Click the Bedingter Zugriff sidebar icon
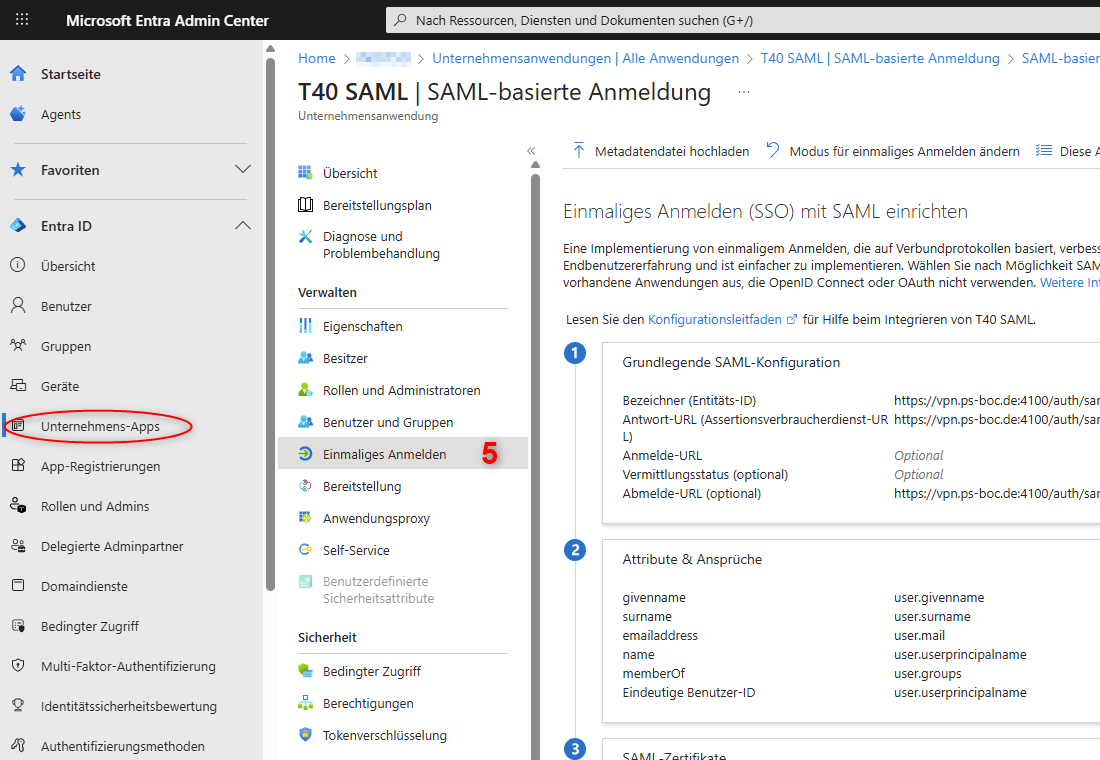 pos(18,625)
